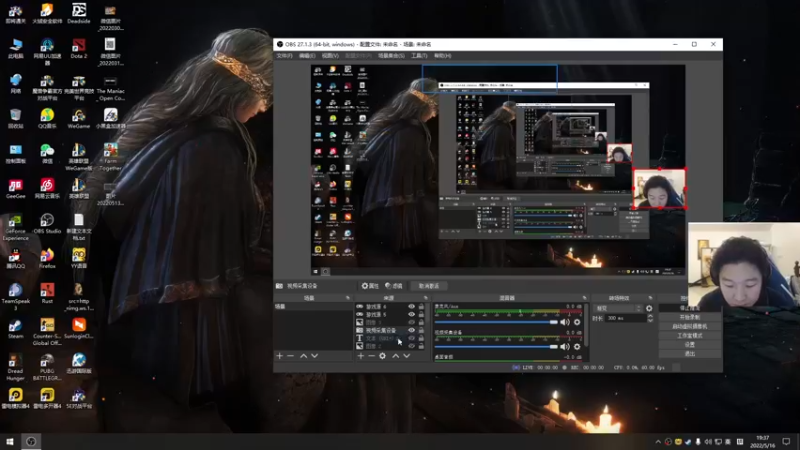Pop out the Scene Transitions dock
The height and width of the screenshot is (450, 800).
point(650,298)
